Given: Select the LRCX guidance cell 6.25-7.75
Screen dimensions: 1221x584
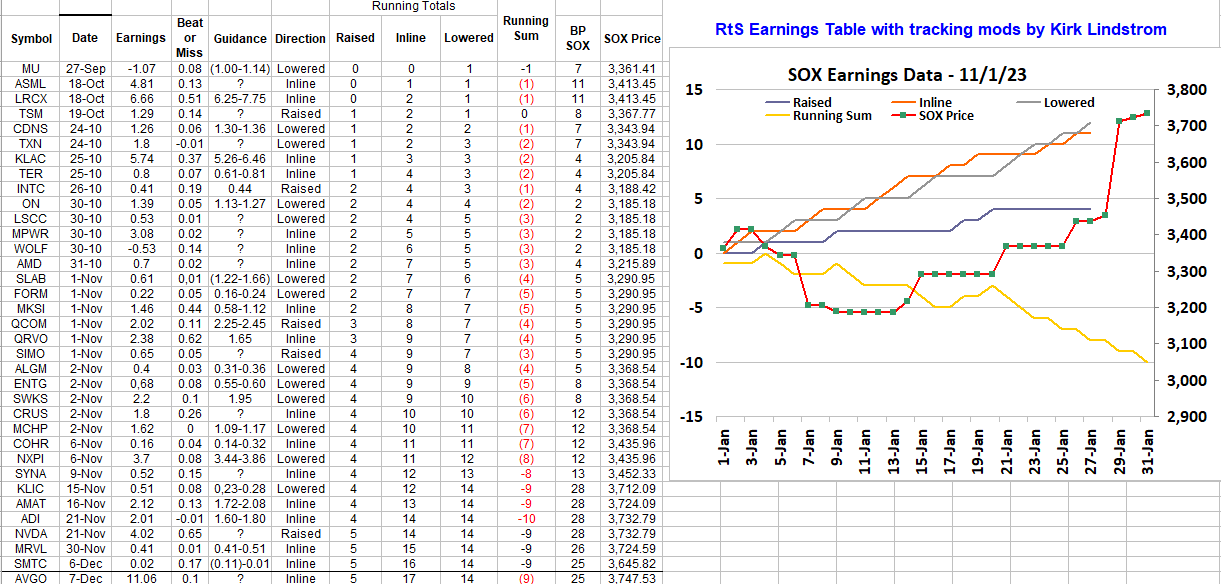Looking at the screenshot, I should point(240,99).
